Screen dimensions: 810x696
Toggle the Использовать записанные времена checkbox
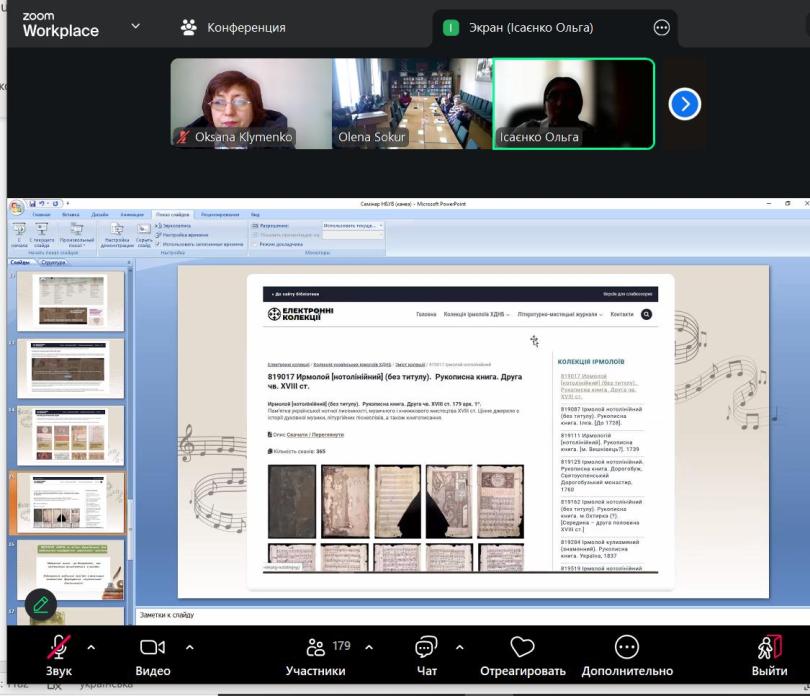pyautogui.click(x=158, y=244)
